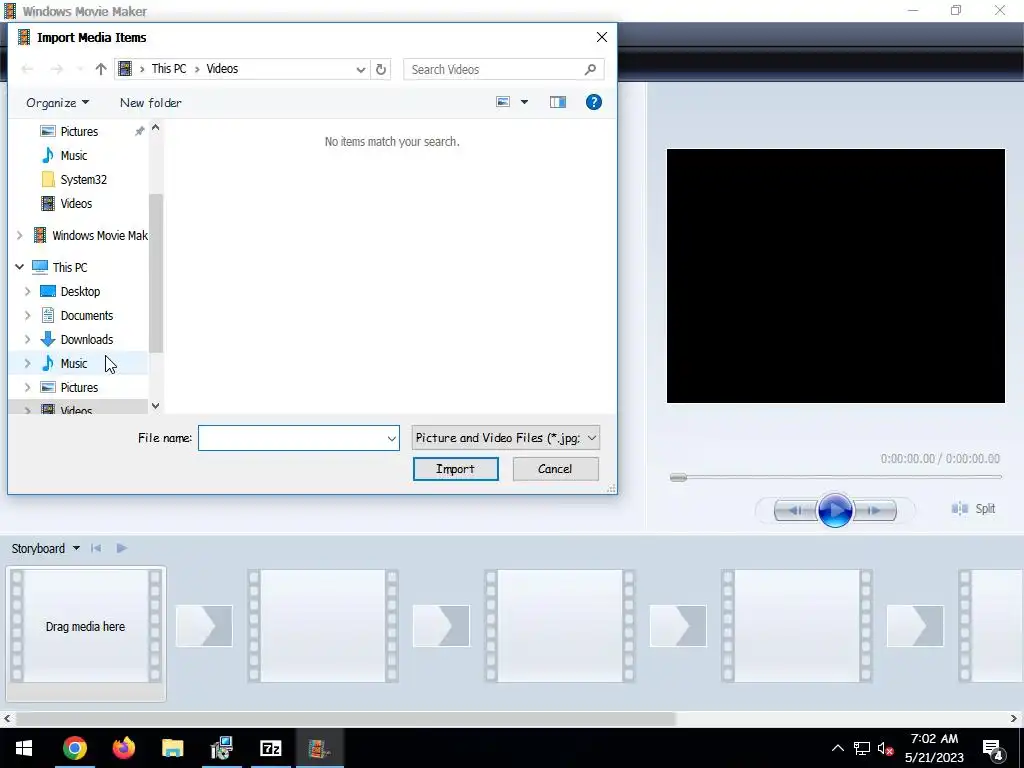Open the Windows Start menu

[x=24, y=748]
